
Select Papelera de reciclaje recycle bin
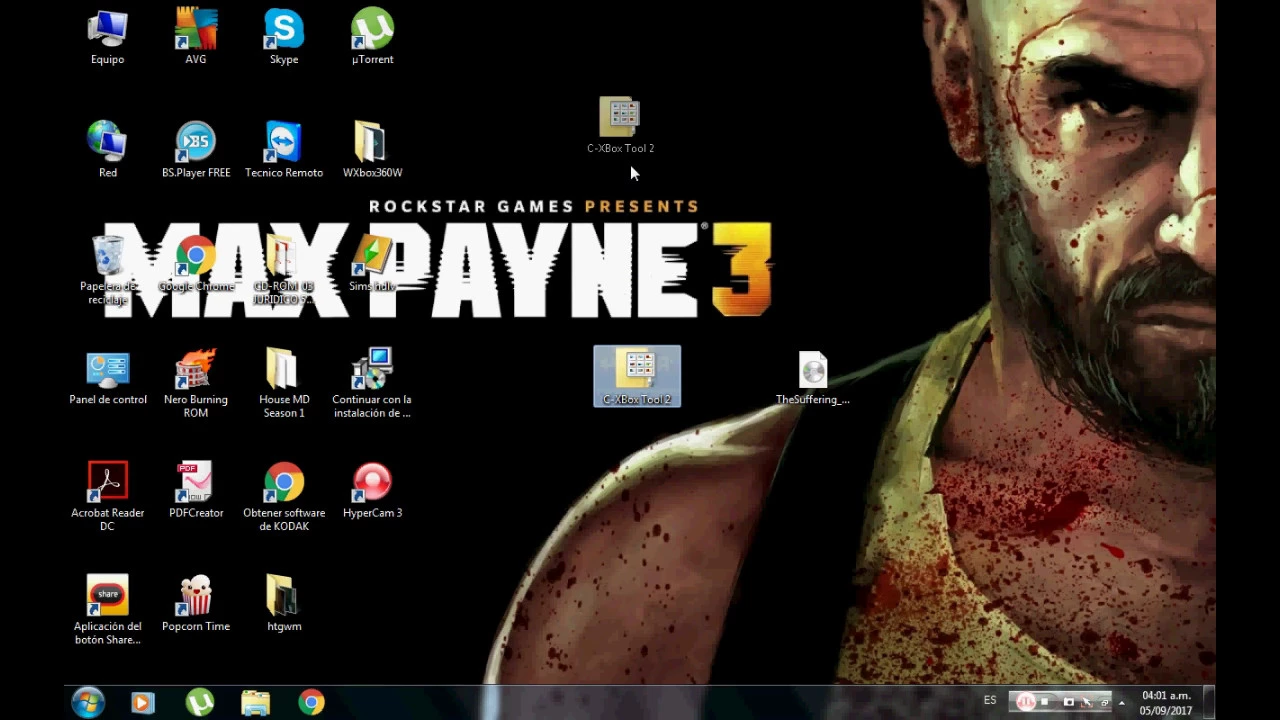[x=108, y=270]
